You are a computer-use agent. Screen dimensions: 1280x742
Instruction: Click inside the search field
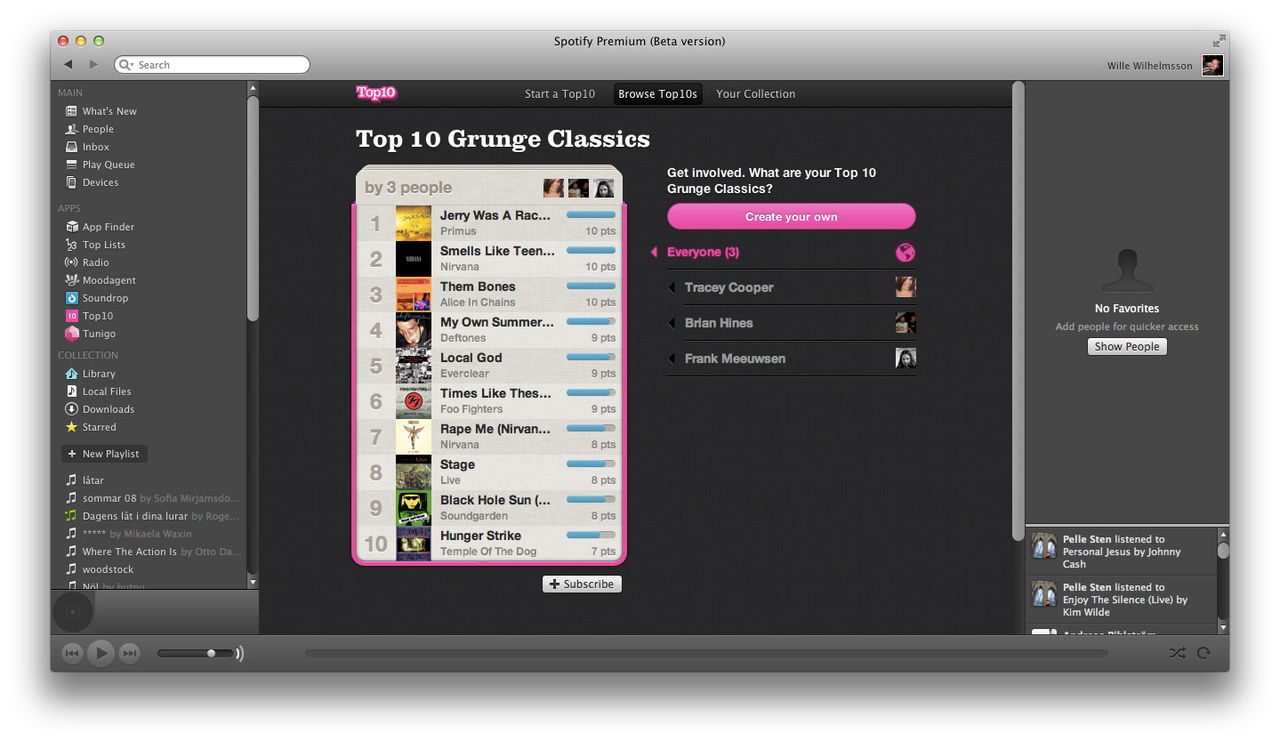coord(210,64)
